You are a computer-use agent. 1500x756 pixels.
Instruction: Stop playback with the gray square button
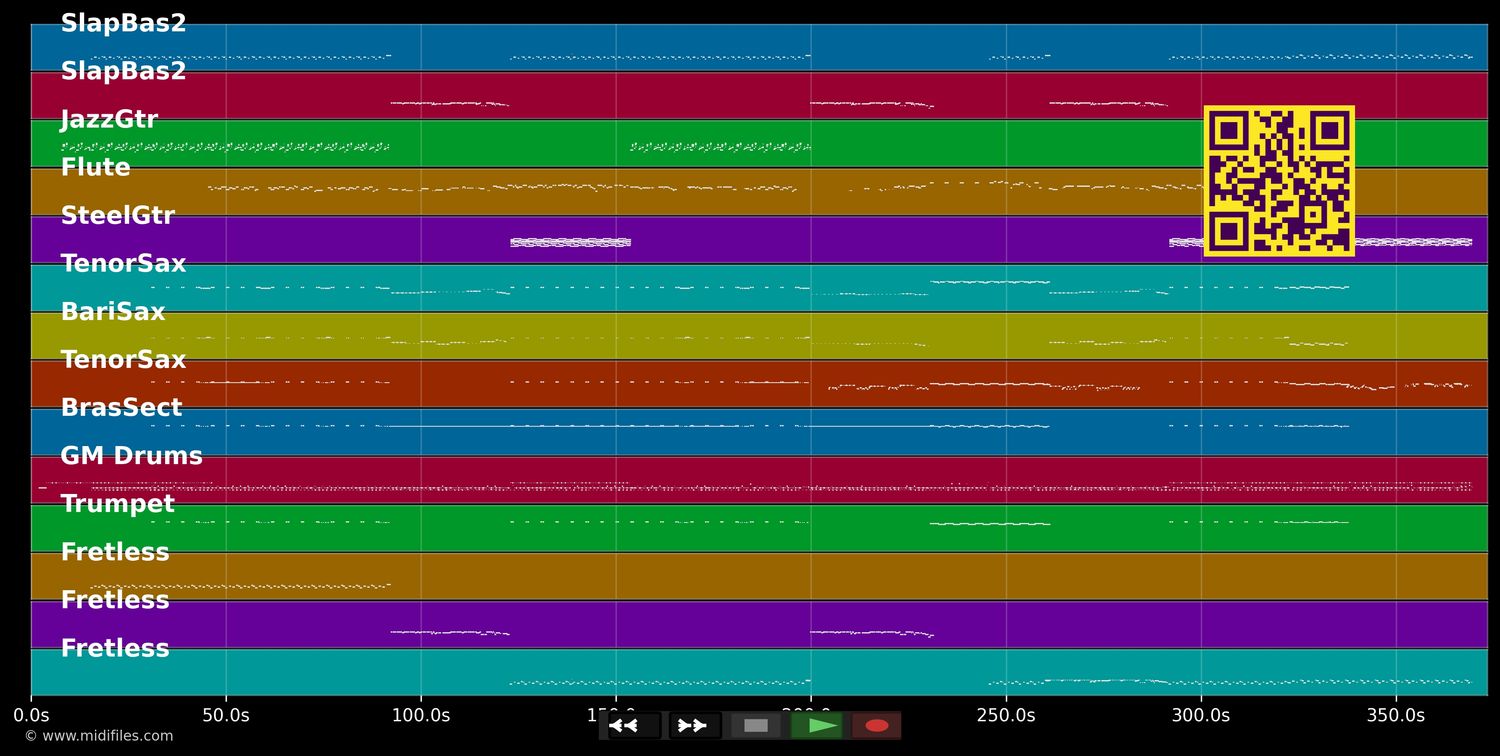(x=756, y=726)
